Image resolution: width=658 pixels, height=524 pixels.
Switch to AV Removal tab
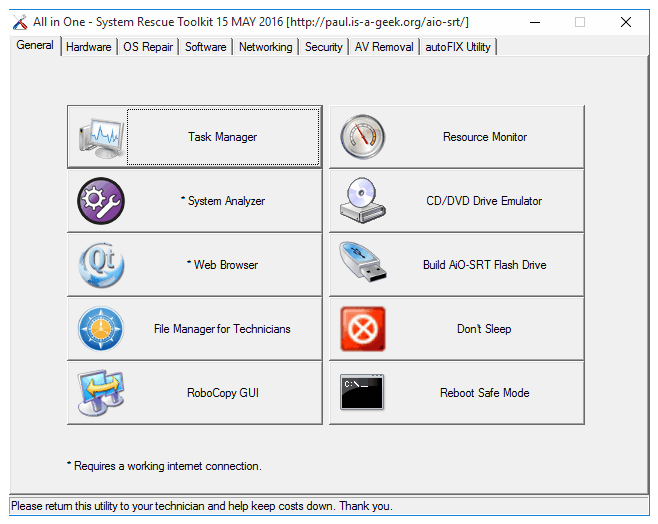[384, 47]
